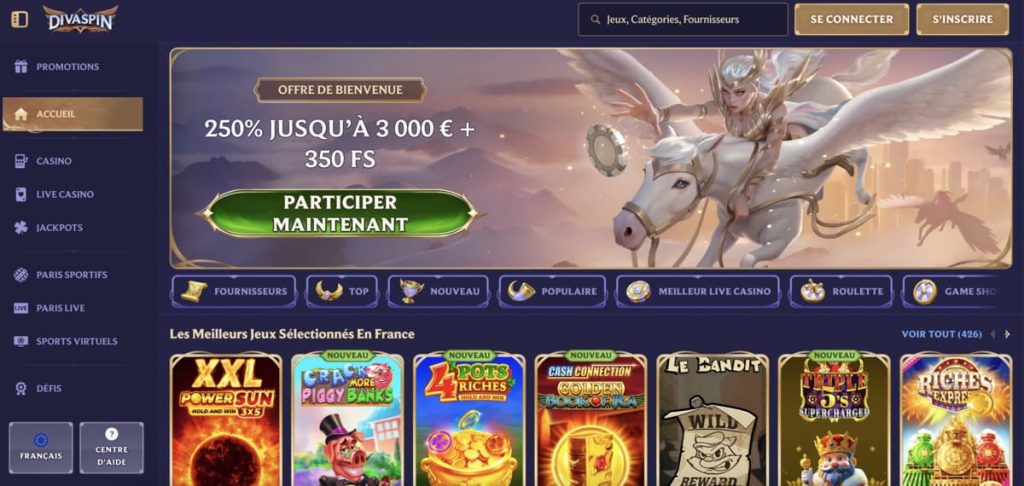Open Paris Live via the live icon
Viewport: 1024px width, 486px height.
(21, 308)
